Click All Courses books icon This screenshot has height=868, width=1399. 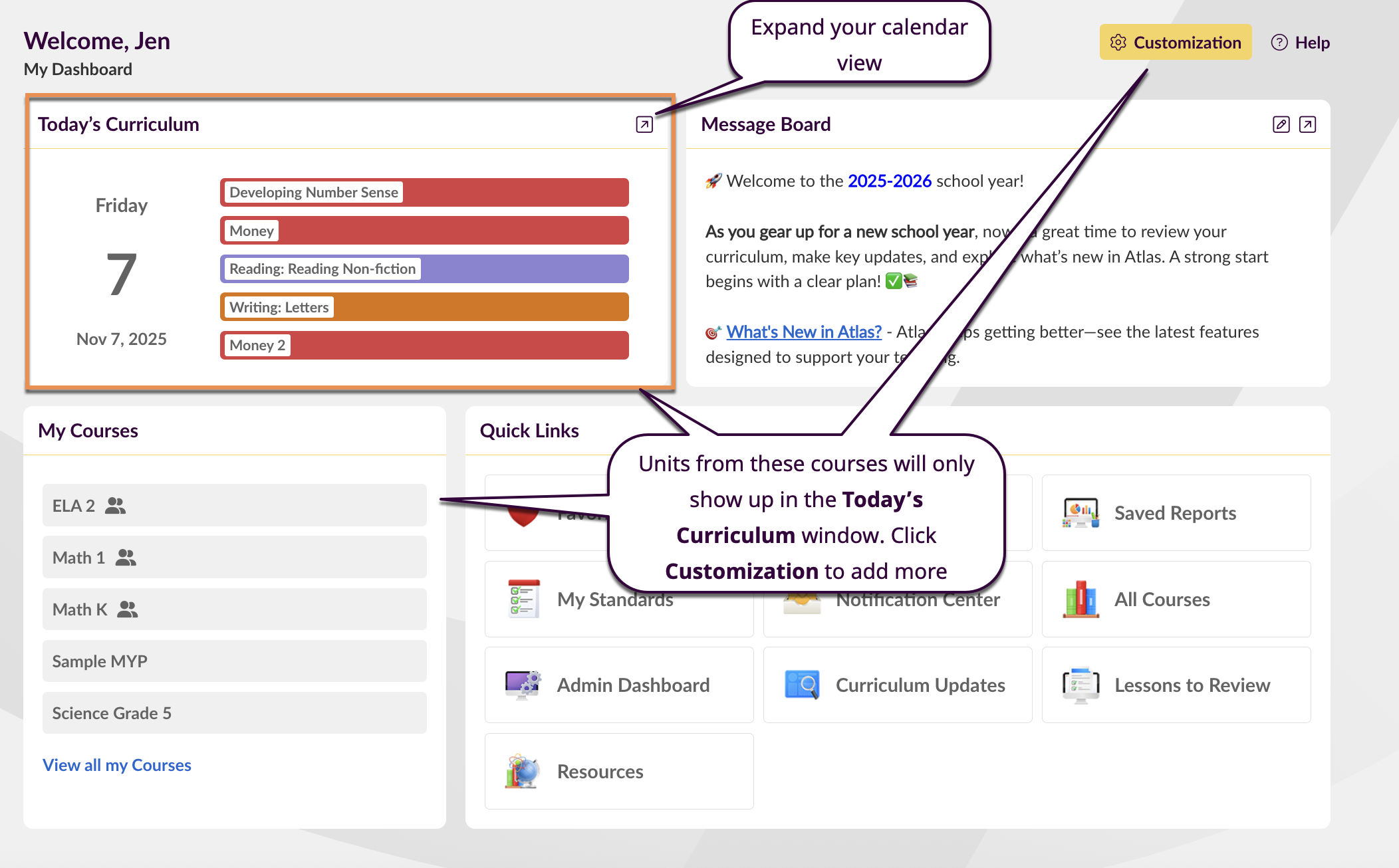(1081, 599)
